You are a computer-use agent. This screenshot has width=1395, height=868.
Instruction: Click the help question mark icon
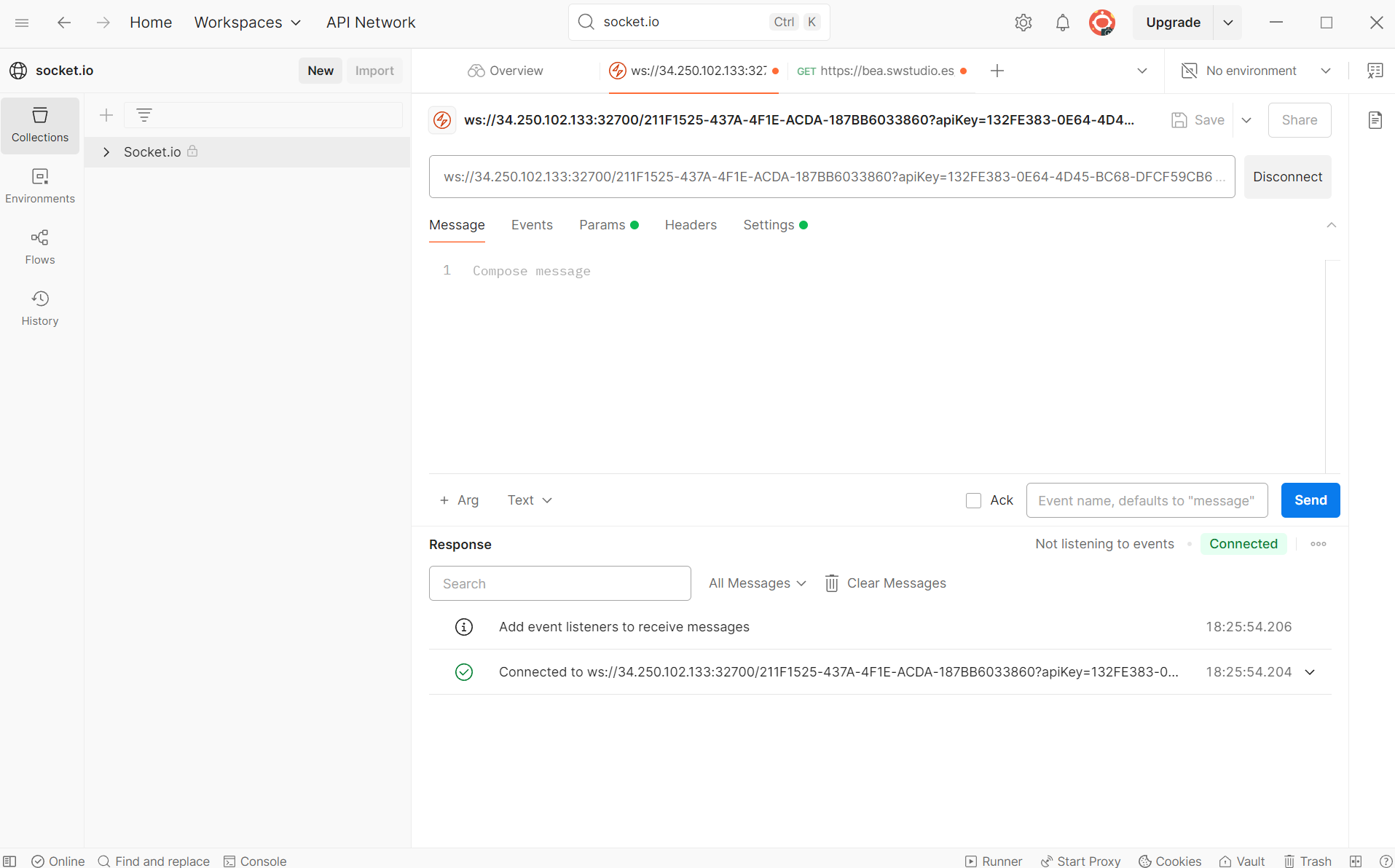pyautogui.click(x=1385, y=861)
